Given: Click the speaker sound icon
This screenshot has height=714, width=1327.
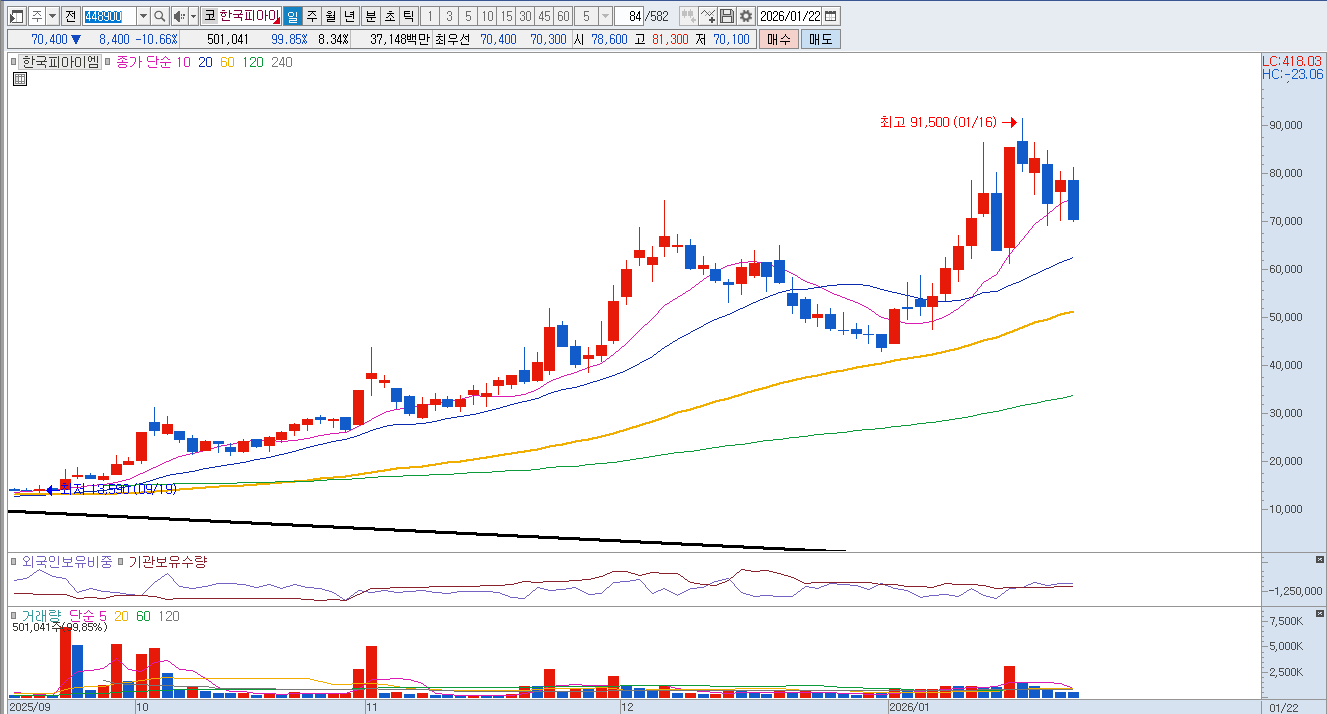Looking at the screenshot, I should tap(178, 16).
